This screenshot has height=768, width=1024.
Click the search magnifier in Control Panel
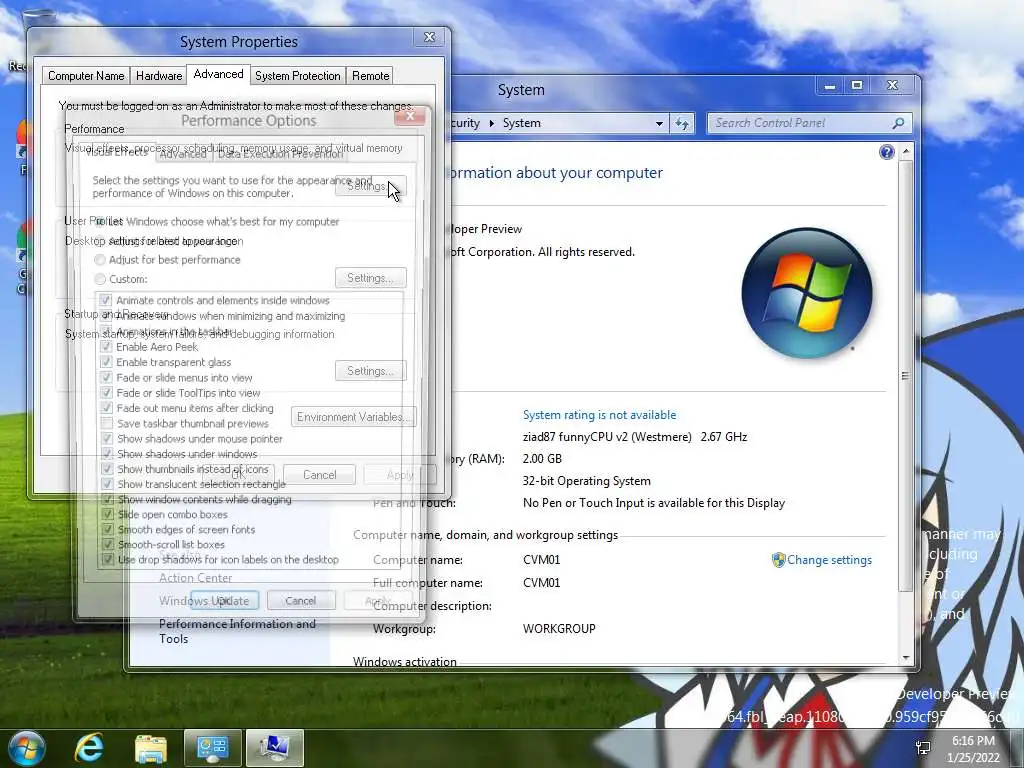[899, 123]
